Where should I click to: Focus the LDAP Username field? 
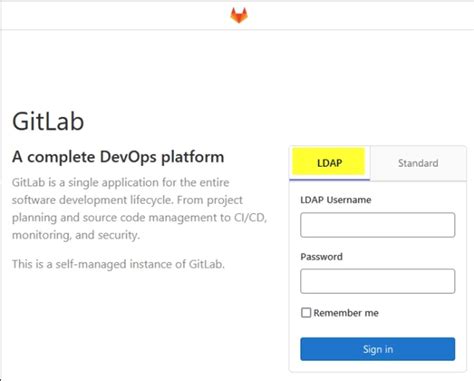(377, 225)
